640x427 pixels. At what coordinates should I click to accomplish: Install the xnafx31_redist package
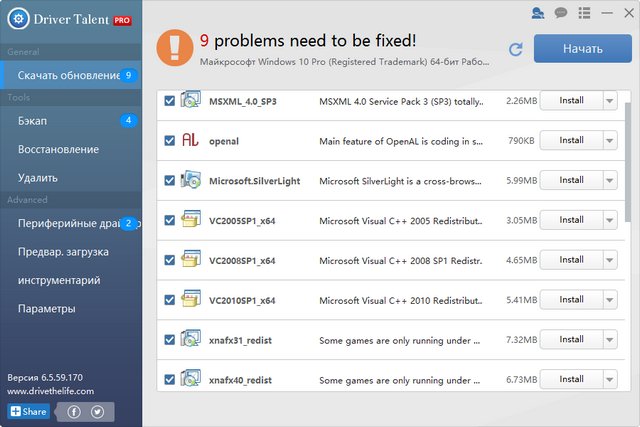click(x=571, y=339)
